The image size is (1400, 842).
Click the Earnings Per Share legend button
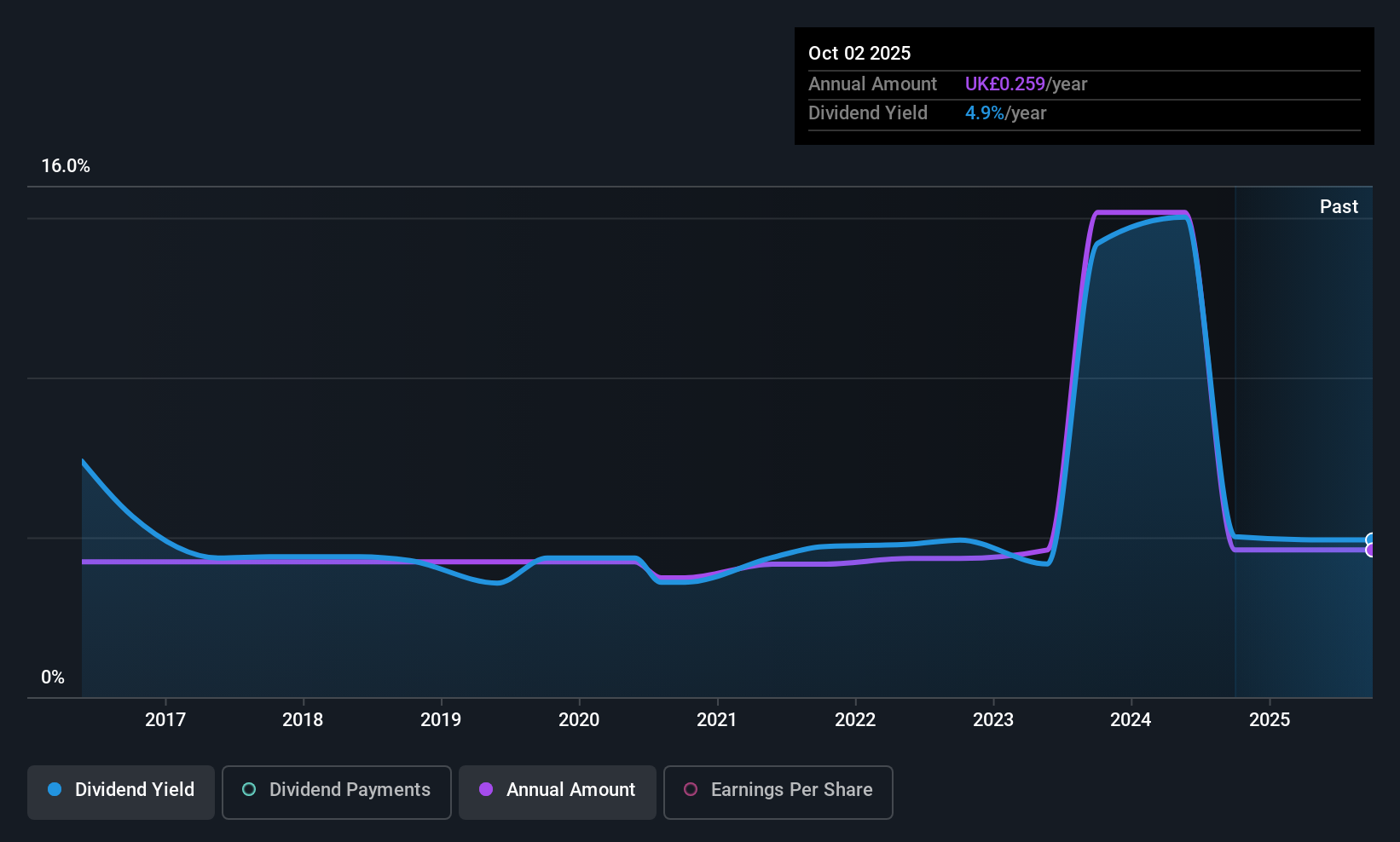[778, 791]
